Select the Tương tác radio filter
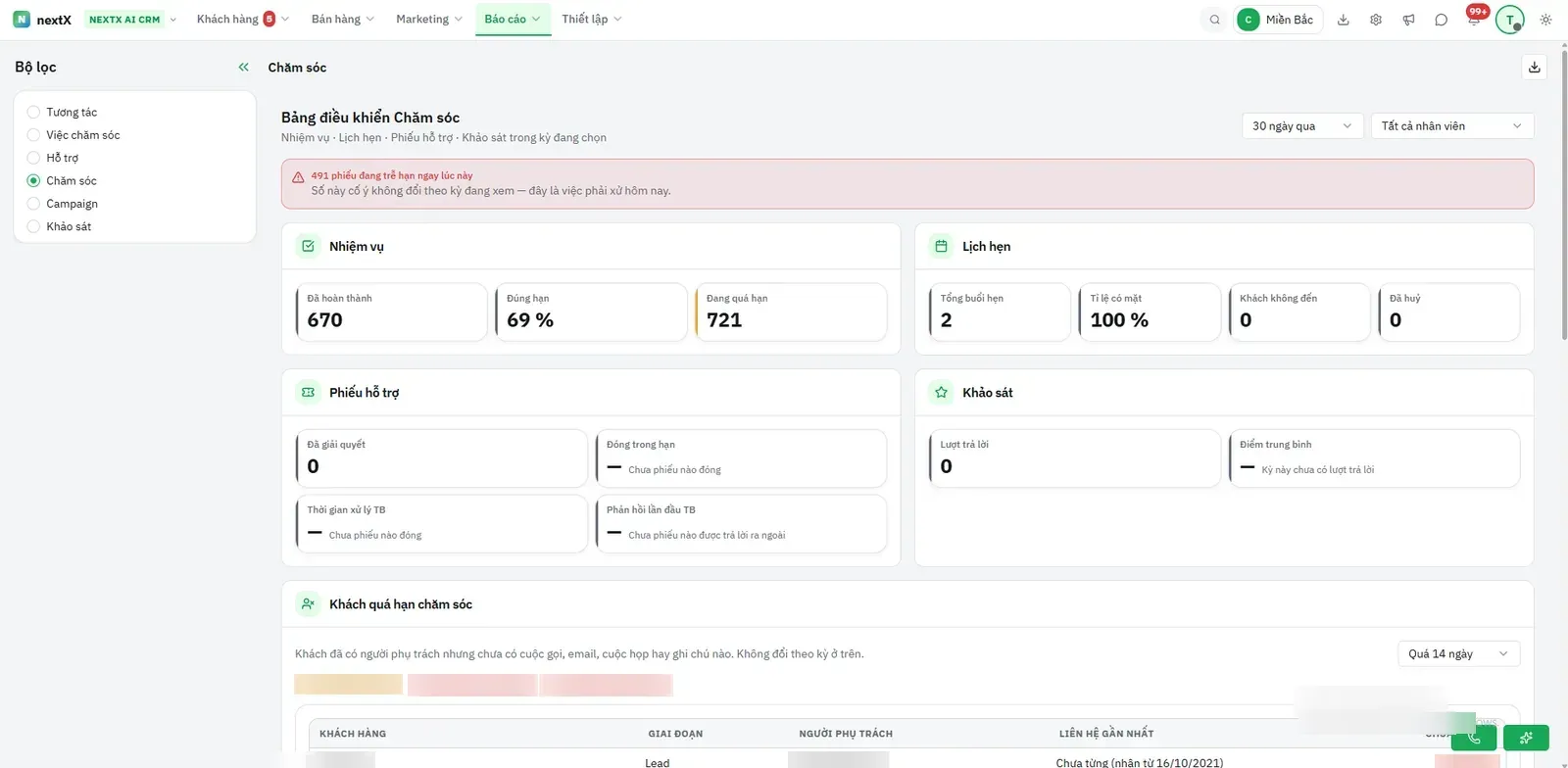This screenshot has width=1568, height=768. [x=33, y=113]
